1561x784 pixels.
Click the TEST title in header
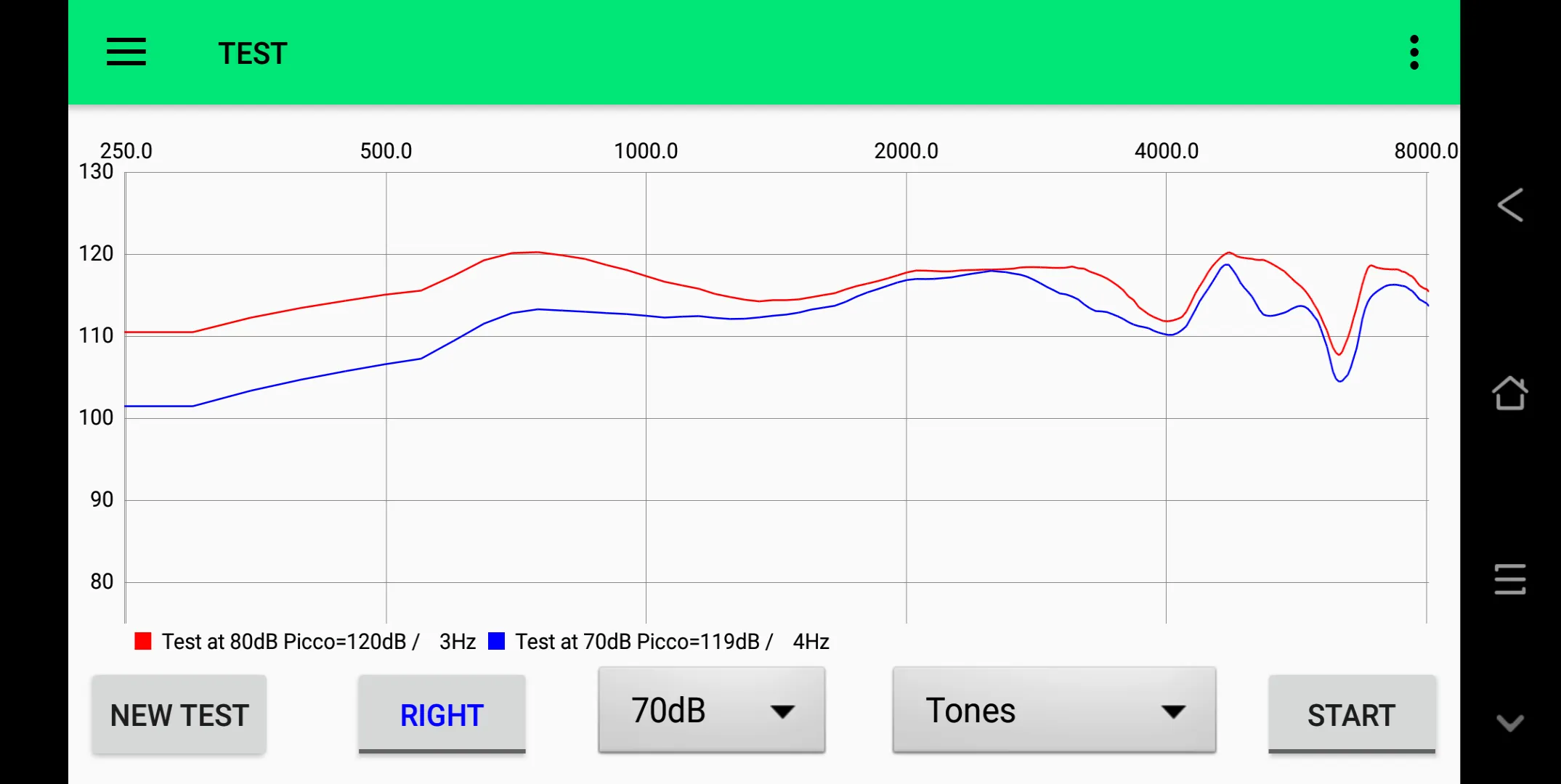[253, 54]
